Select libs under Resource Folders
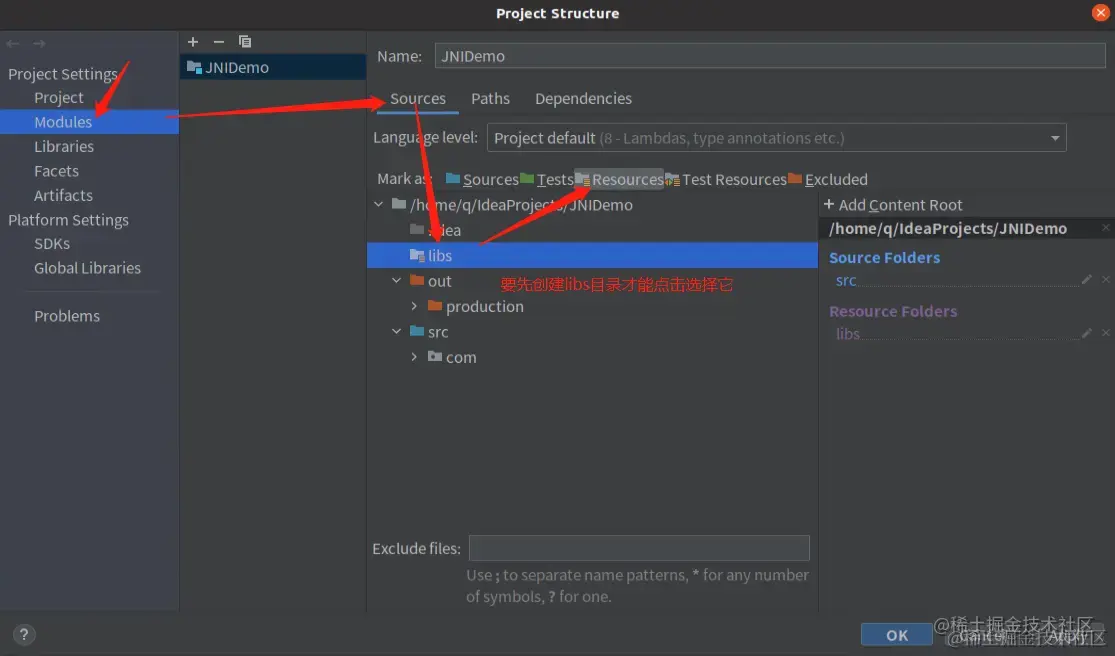 848,333
